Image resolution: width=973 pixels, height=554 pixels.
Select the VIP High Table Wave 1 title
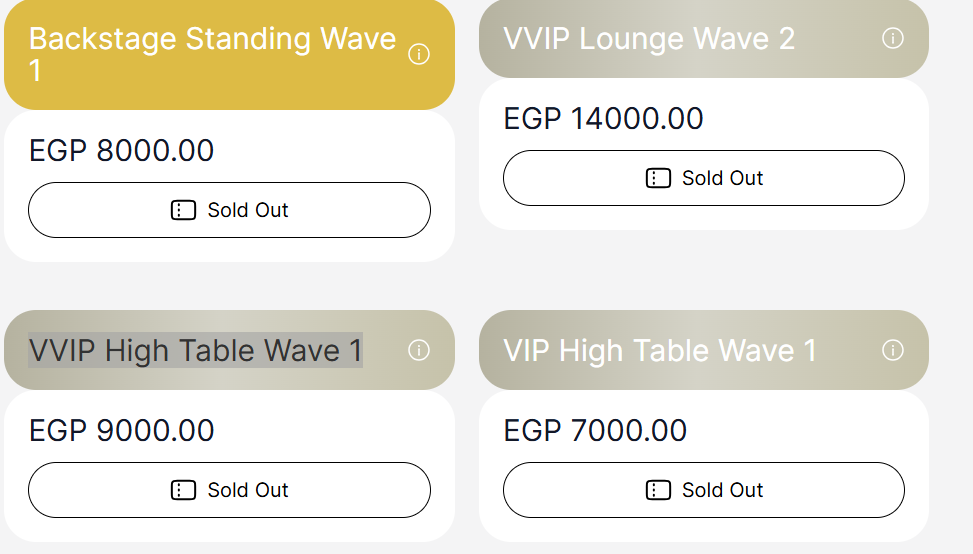point(660,351)
